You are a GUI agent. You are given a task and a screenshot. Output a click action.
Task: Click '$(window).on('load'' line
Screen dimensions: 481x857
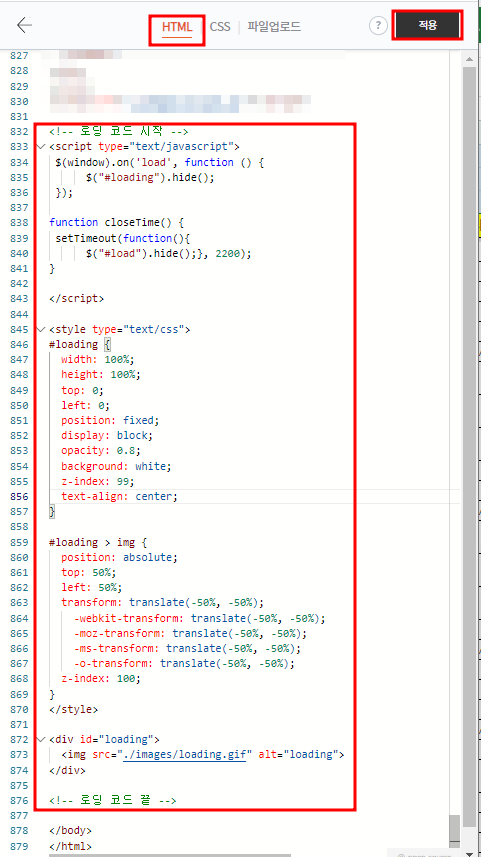[x=160, y=162]
